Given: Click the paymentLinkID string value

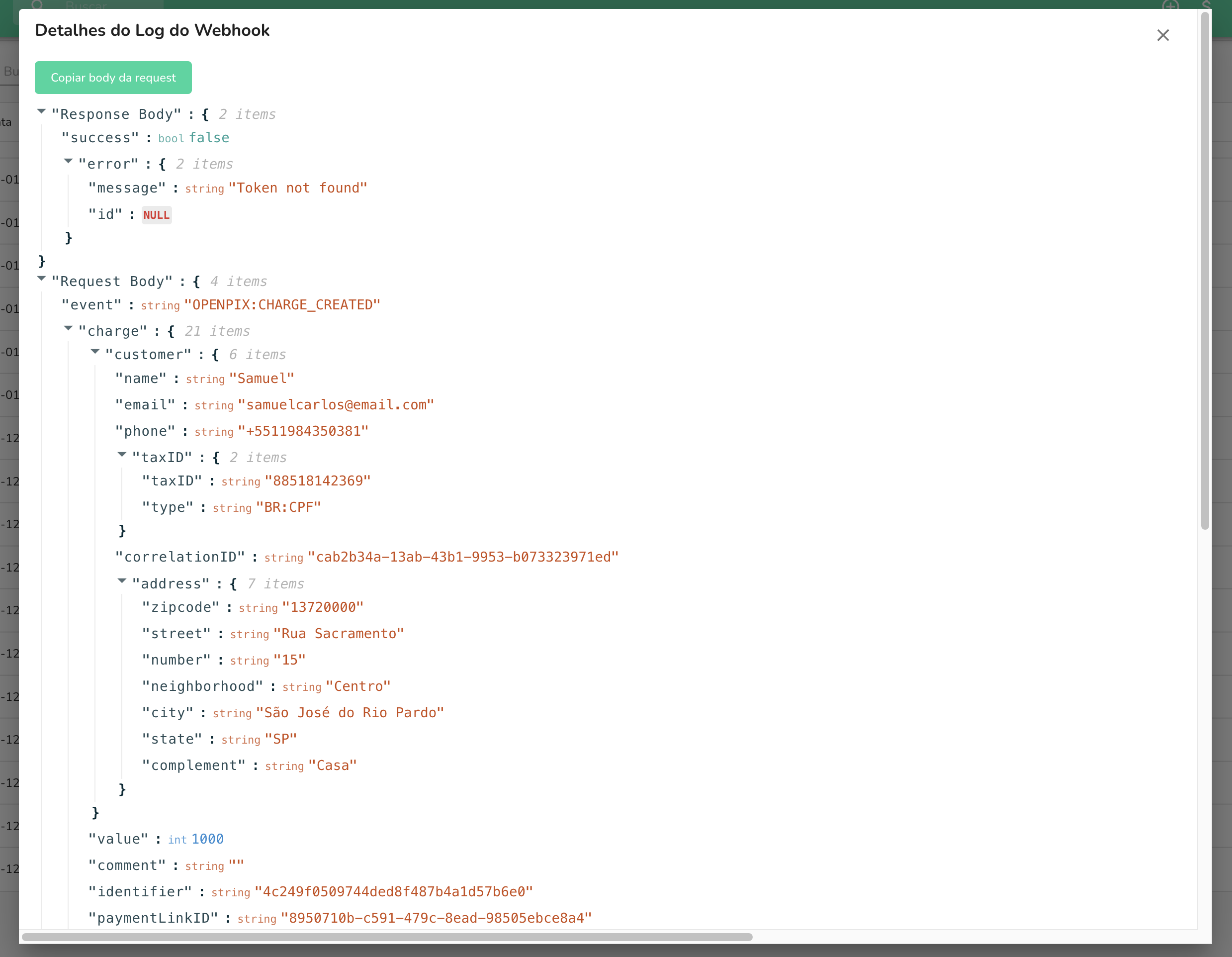Looking at the screenshot, I should 436,918.
